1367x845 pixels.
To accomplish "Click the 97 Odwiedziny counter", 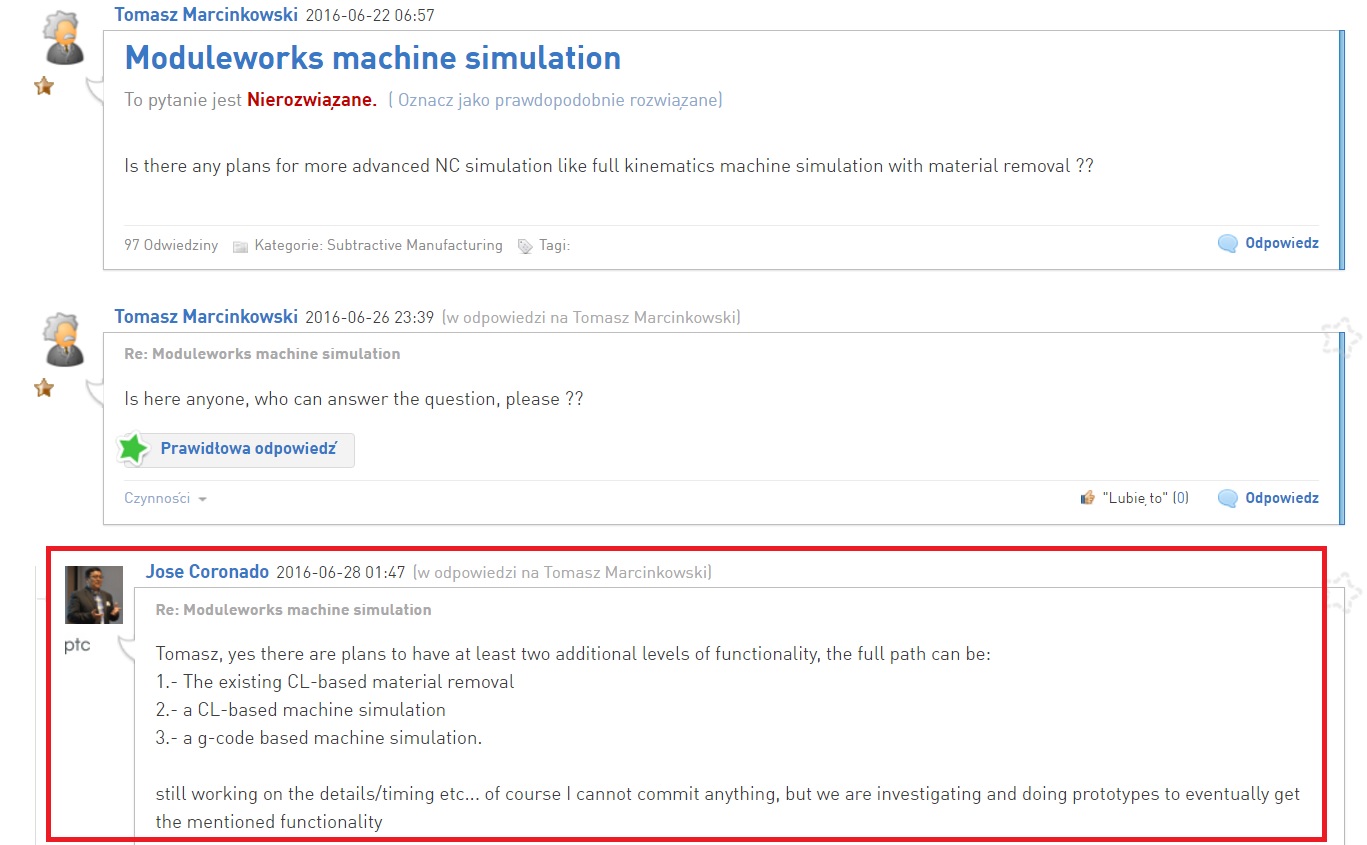I will [x=170, y=245].
